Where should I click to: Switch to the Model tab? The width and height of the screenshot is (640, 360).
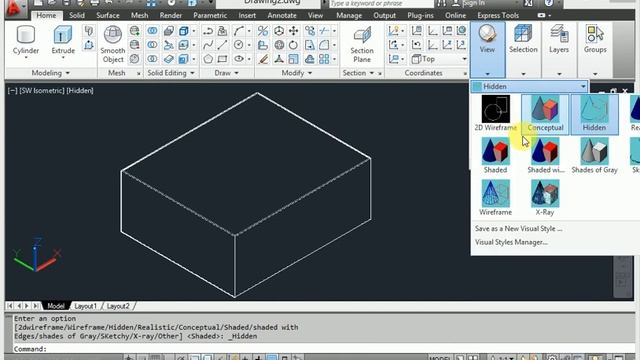click(x=56, y=306)
